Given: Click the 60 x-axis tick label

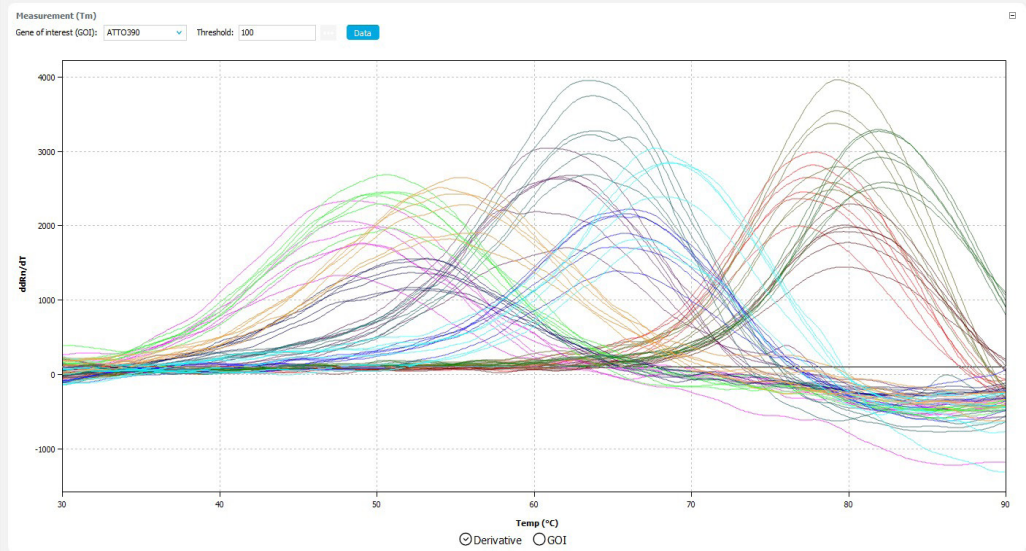Looking at the screenshot, I should coord(534,505).
